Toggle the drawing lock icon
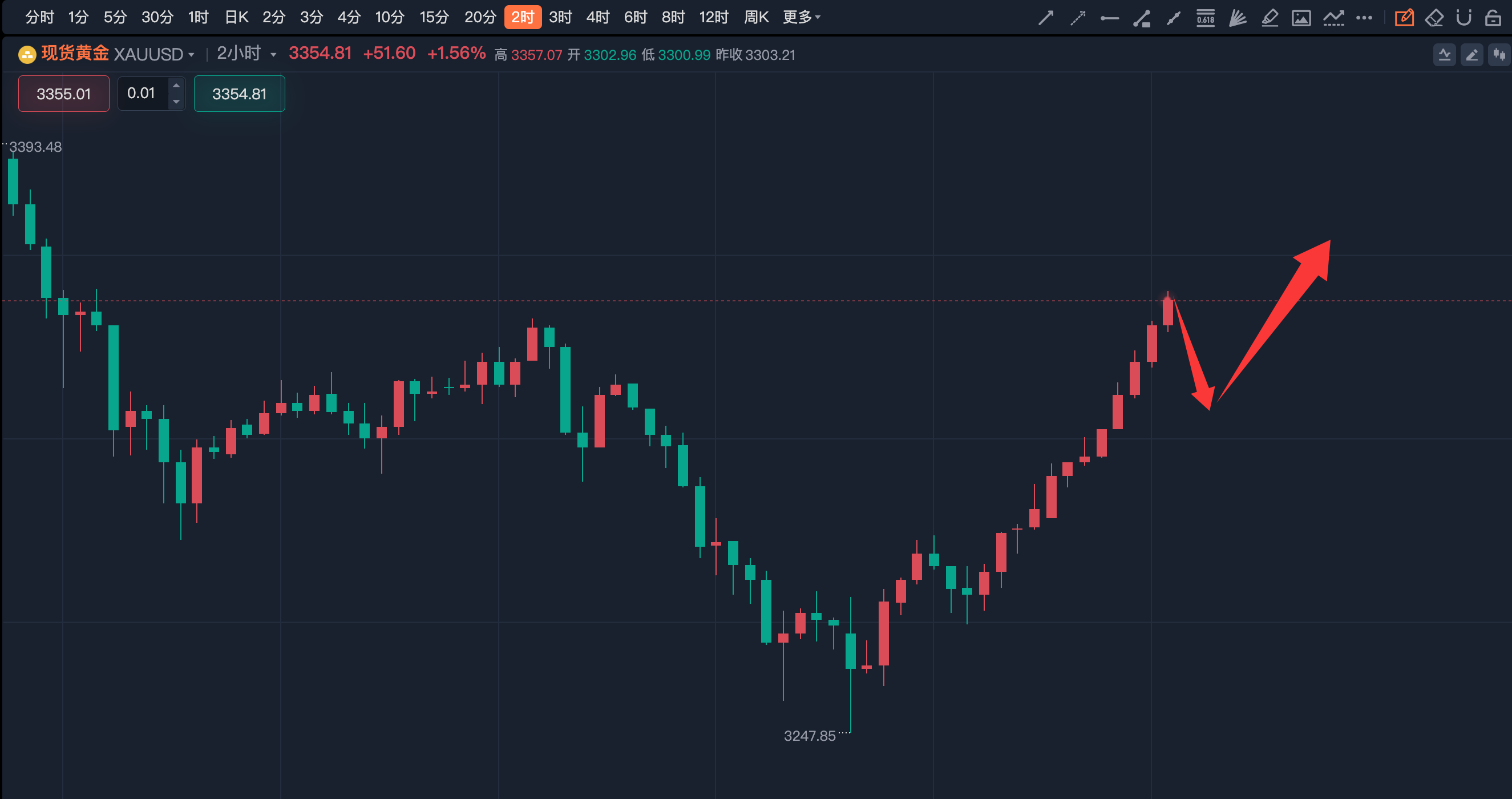This screenshot has width=1512, height=799. tap(1493, 18)
